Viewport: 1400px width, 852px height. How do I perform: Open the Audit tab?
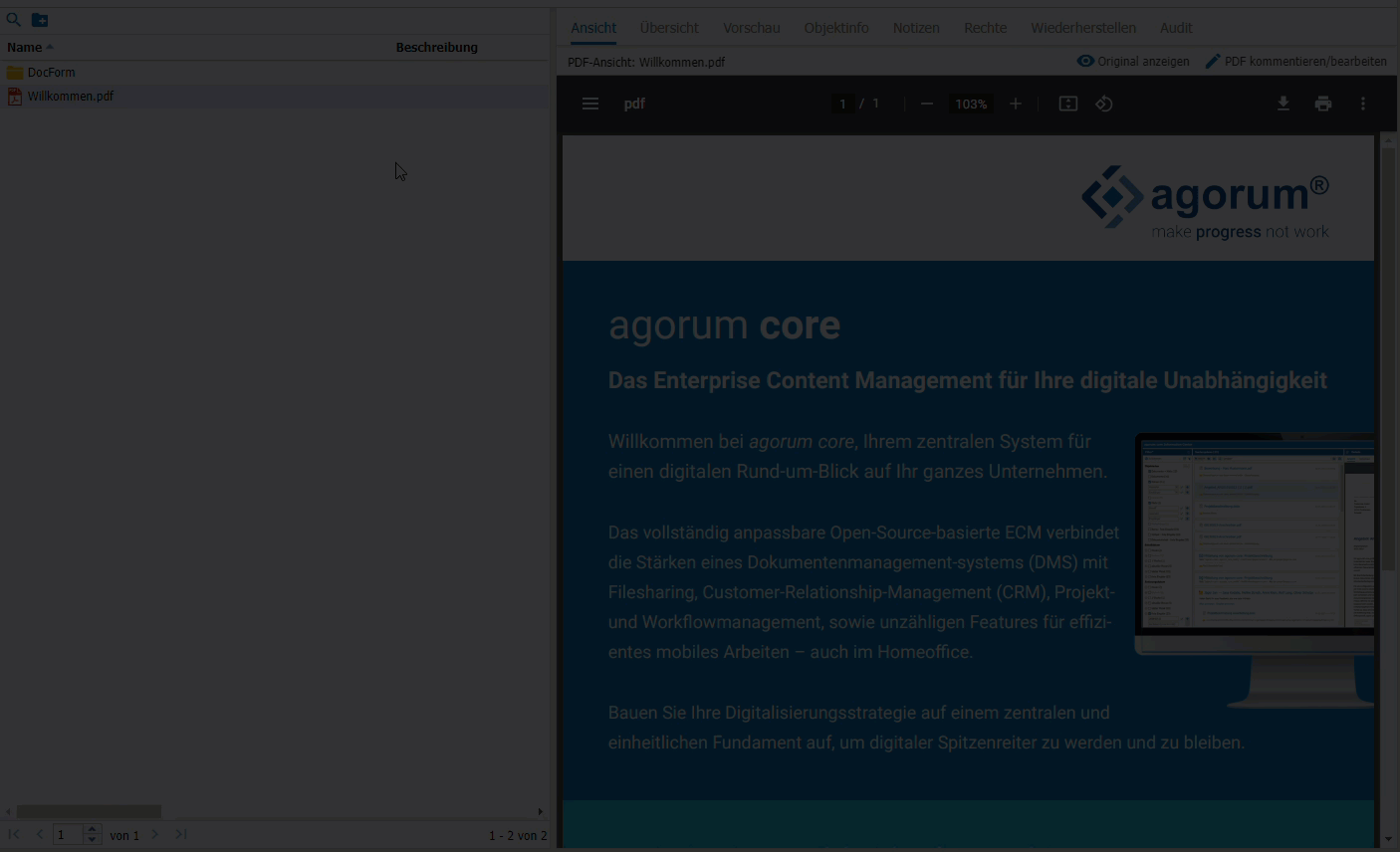click(x=1176, y=28)
